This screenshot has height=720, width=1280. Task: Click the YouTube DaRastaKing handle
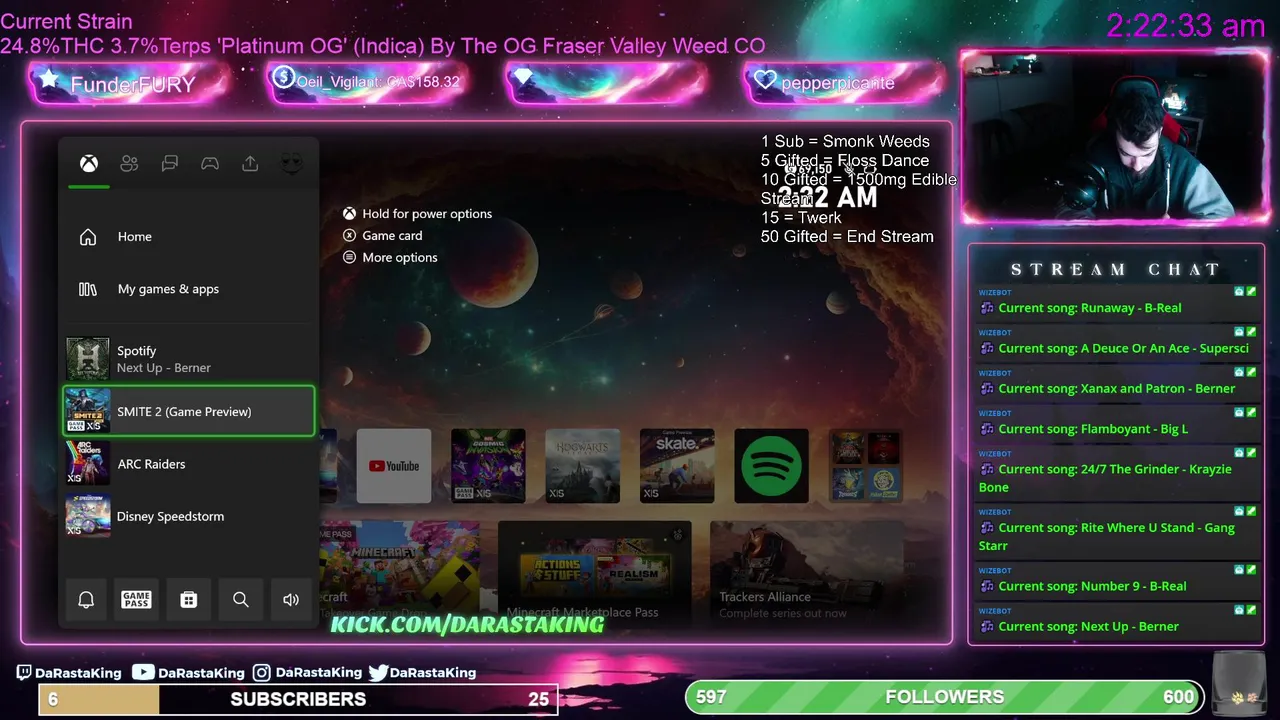[189, 673]
